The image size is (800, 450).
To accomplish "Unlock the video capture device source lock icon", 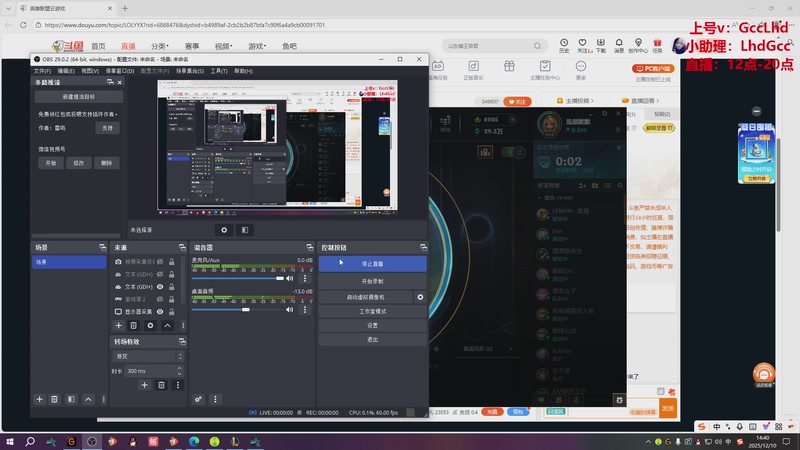I will pyautogui.click(x=171, y=262).
